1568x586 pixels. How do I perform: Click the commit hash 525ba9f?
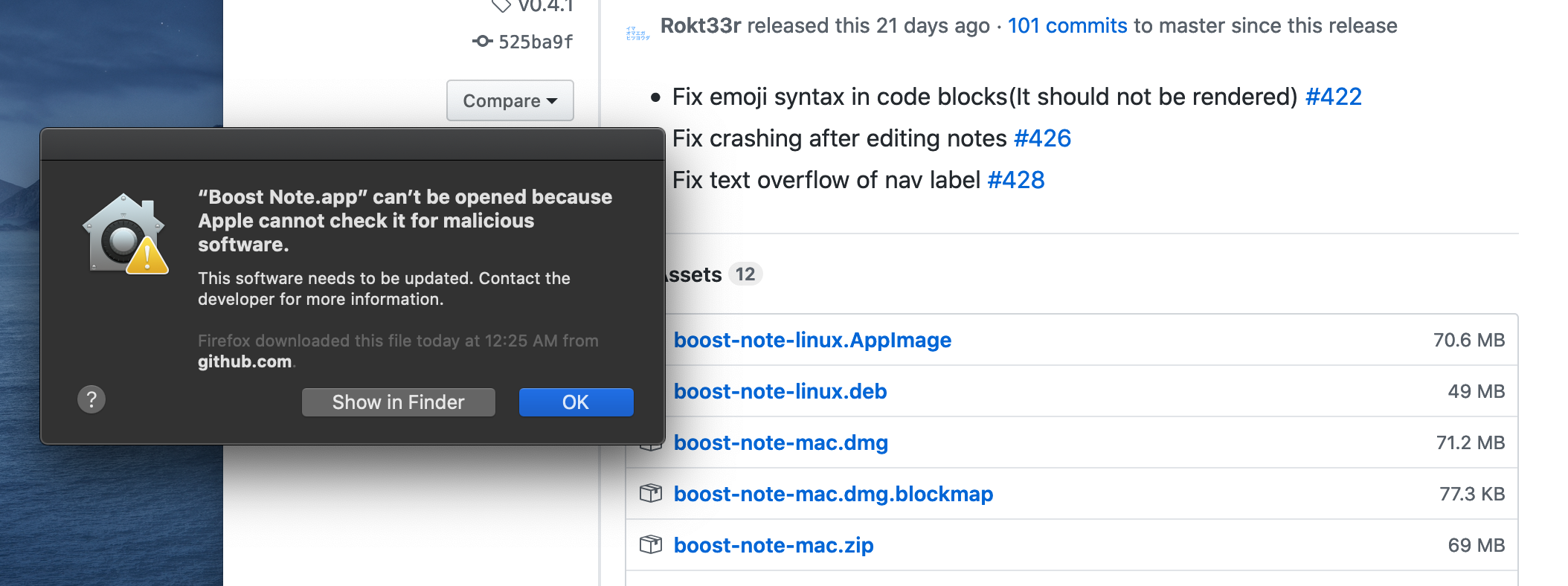pyautogui.click(x=536, y=42)
